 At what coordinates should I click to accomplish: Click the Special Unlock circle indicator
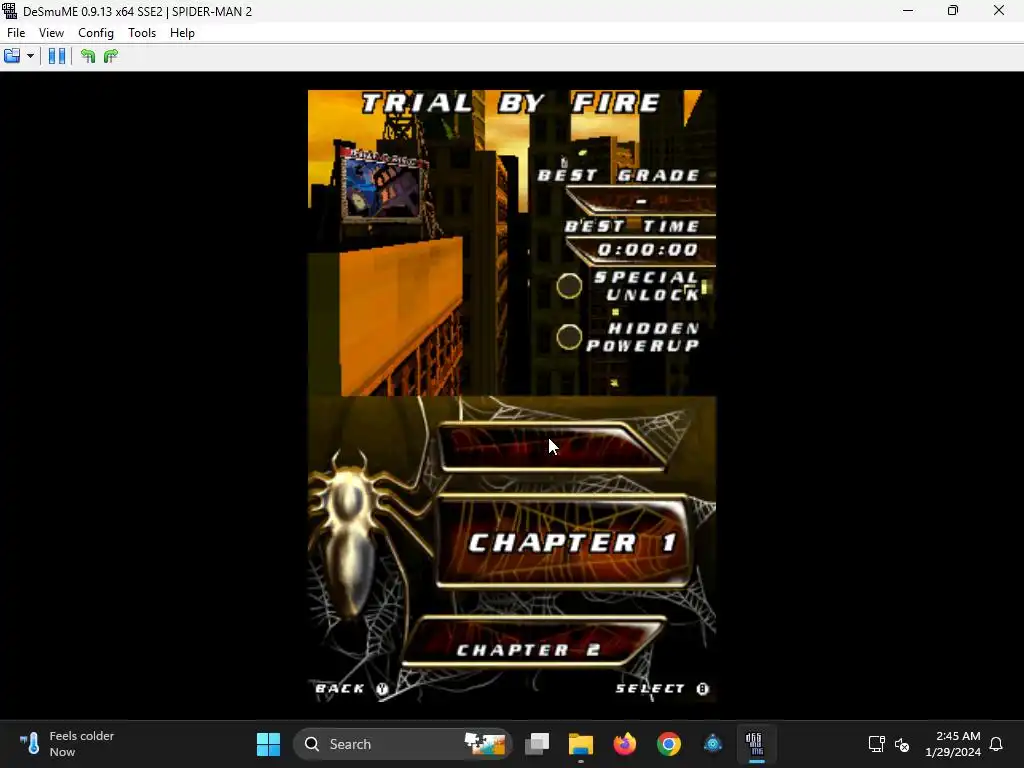coord(569,286)
